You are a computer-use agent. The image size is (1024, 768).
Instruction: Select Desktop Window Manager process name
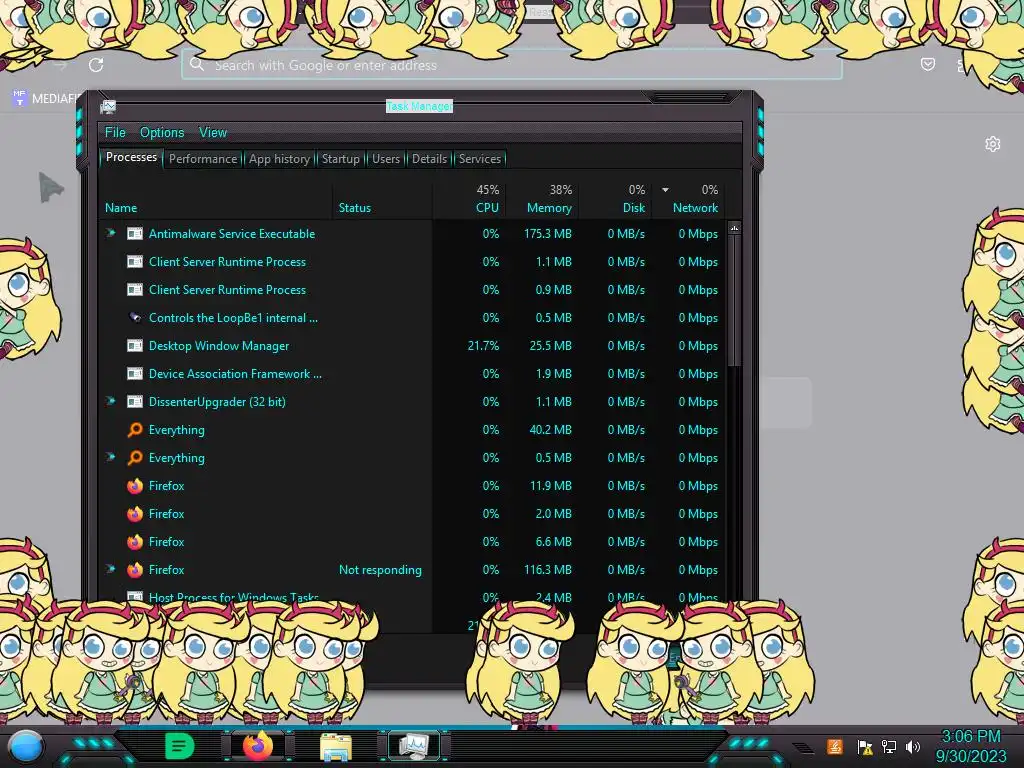[219, 346]
